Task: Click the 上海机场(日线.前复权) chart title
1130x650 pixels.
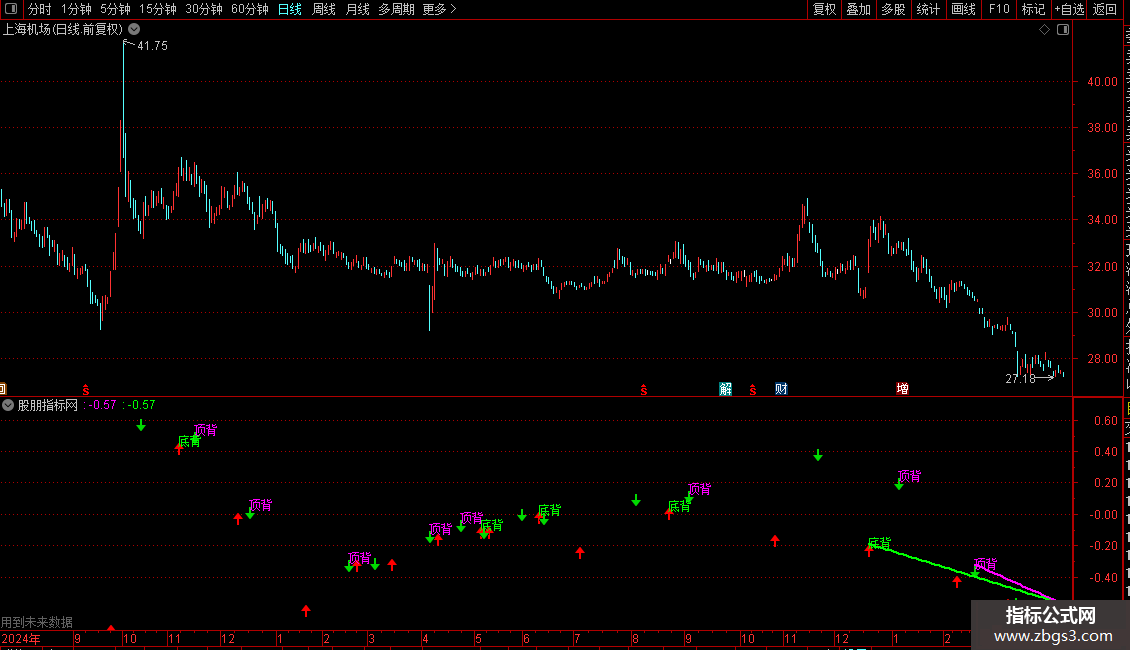Action: pyautogui.click(x=63, y=30)
